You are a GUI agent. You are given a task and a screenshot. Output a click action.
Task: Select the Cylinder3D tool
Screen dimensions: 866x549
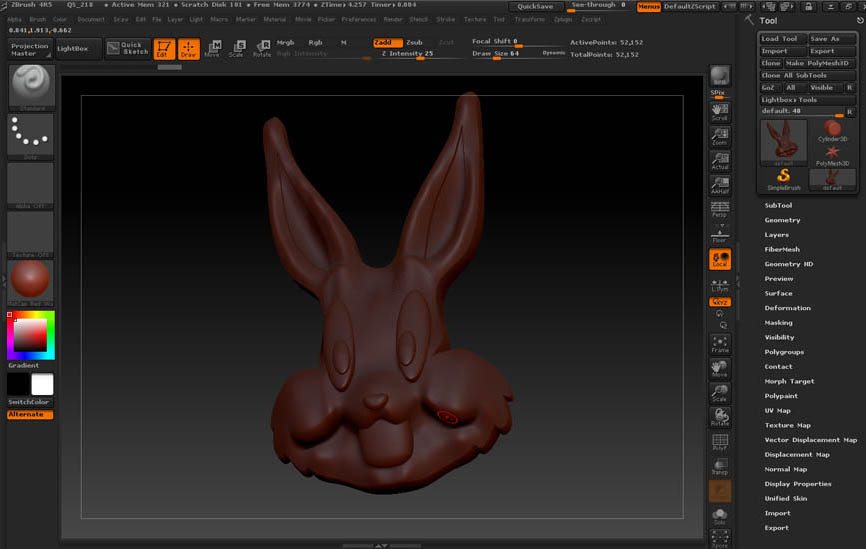pyautogui.click(x=832, y=131)
